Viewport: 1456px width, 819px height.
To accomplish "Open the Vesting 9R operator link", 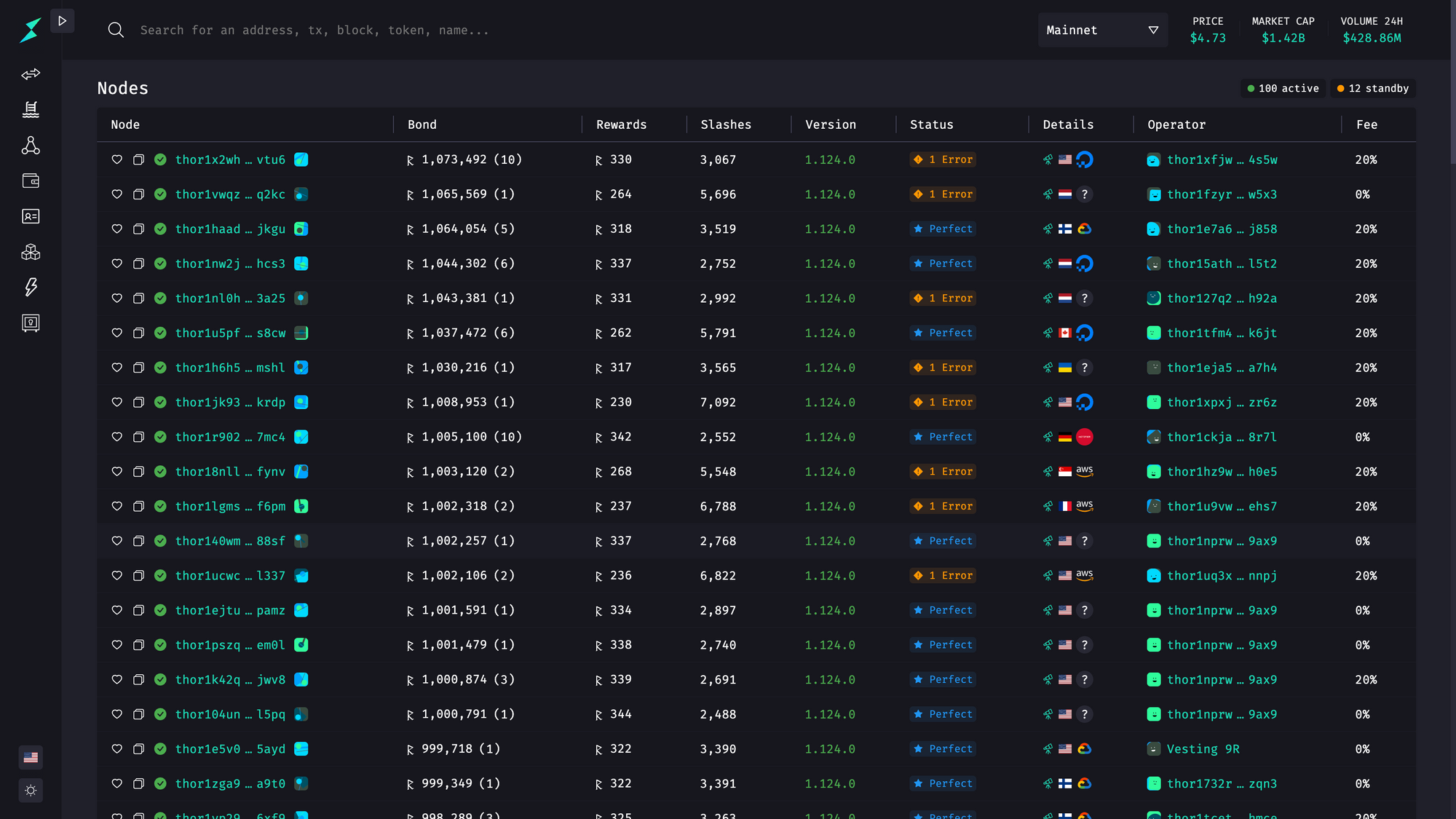I will 1203,749.
